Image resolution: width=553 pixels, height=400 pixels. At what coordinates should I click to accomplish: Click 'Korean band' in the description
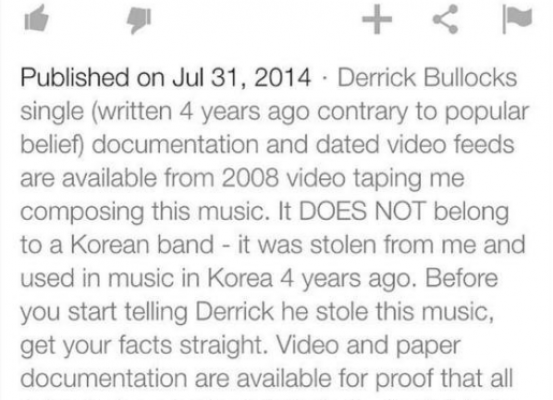pyautogui.click(x=142, y=244)
